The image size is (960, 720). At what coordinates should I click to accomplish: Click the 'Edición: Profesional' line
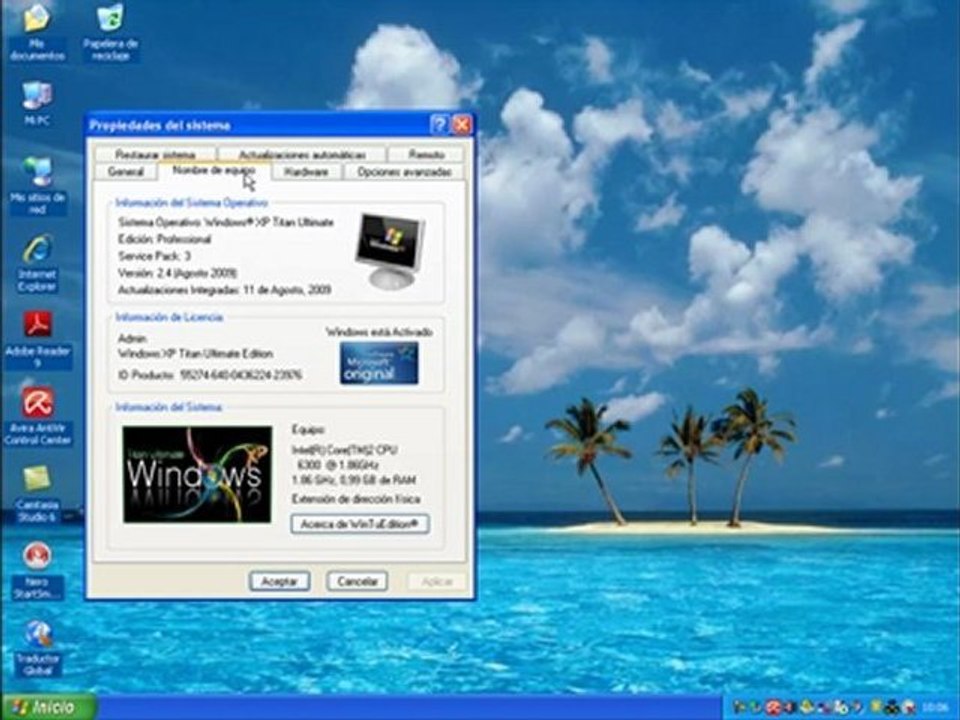coord(165,239)
